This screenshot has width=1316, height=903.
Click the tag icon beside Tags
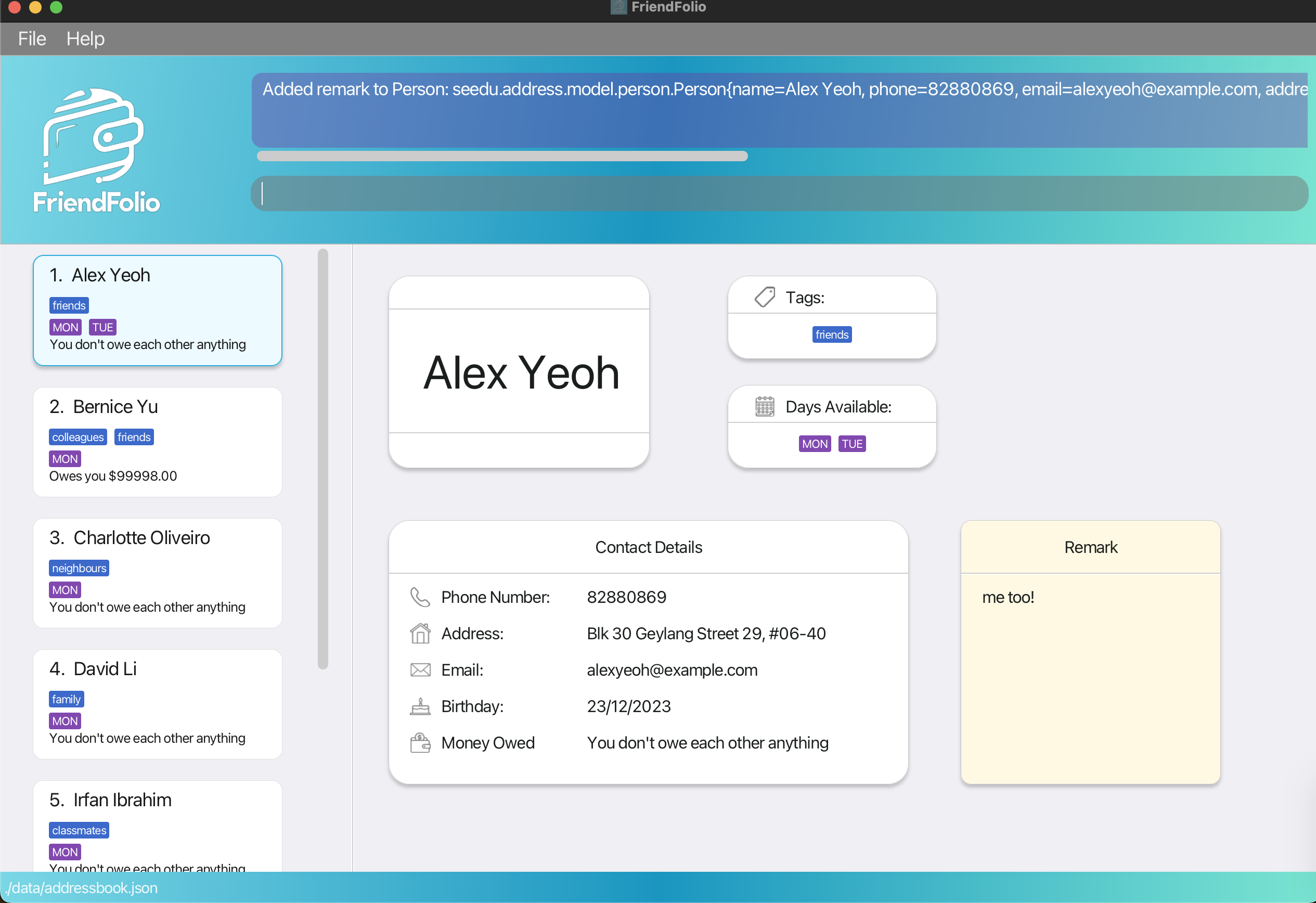pyautogui.click(x=765, y=297)
